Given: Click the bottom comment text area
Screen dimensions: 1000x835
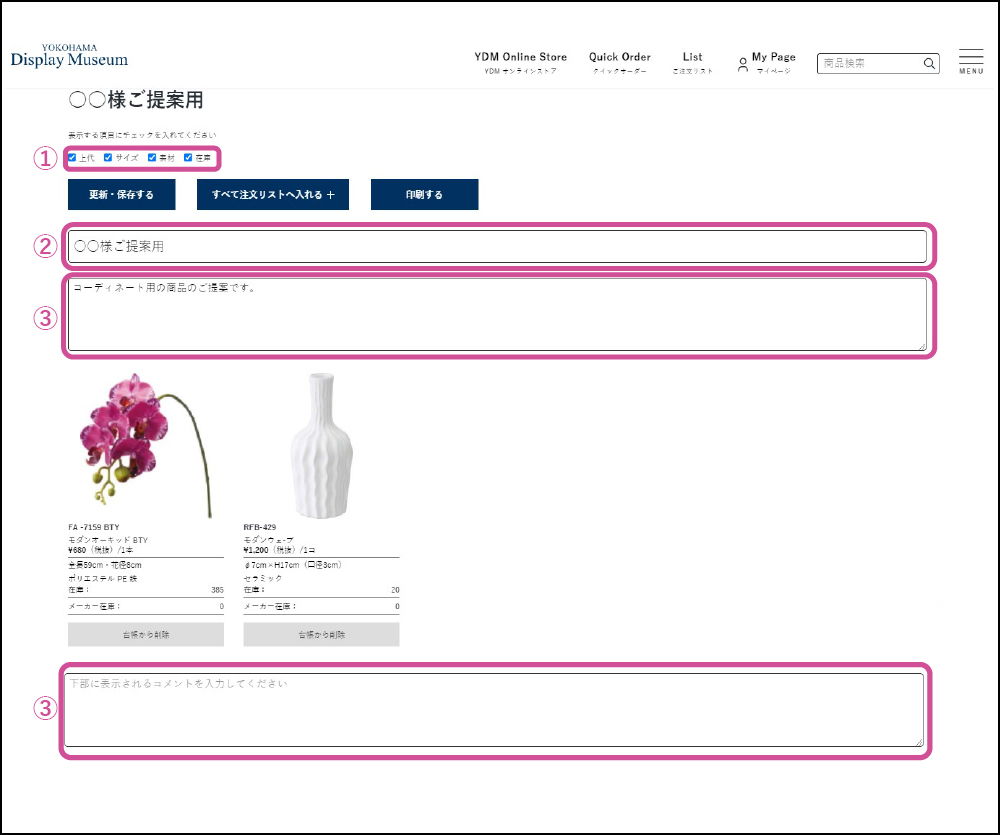Looking at the screenshot, I should click(x=494, y=710).
